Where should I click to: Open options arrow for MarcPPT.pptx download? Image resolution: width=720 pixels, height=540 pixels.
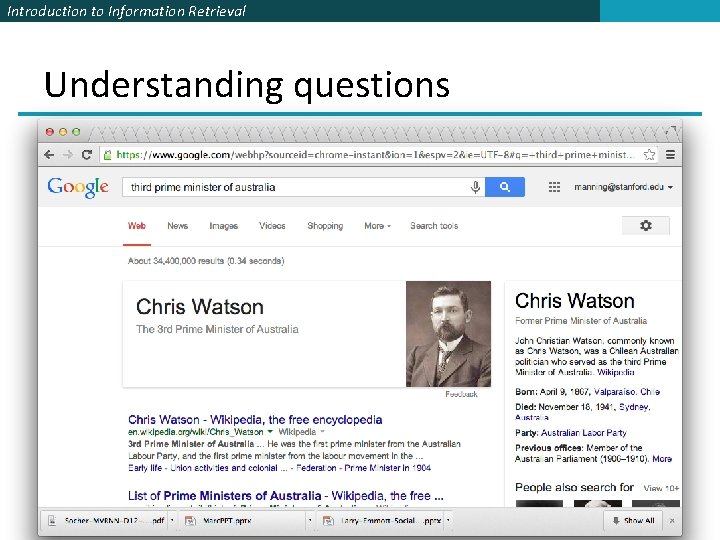pos(310,520)
